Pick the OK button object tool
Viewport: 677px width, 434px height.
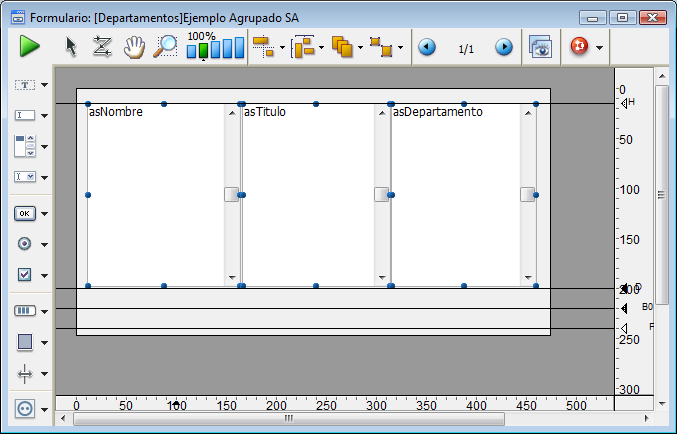(x=25, y=213)
